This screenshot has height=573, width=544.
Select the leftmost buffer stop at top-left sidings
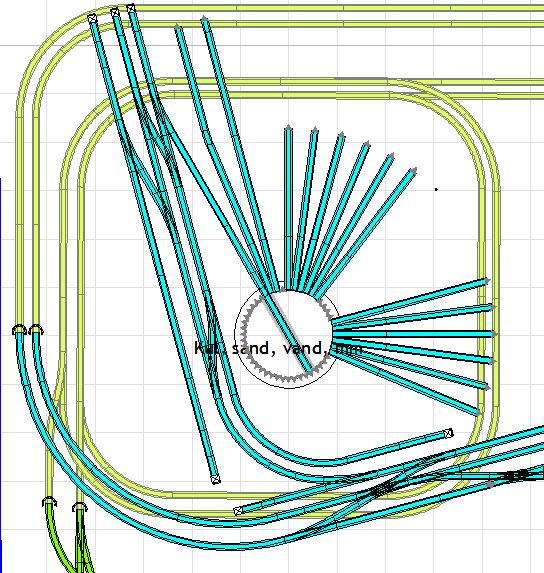tap(92, 18)
